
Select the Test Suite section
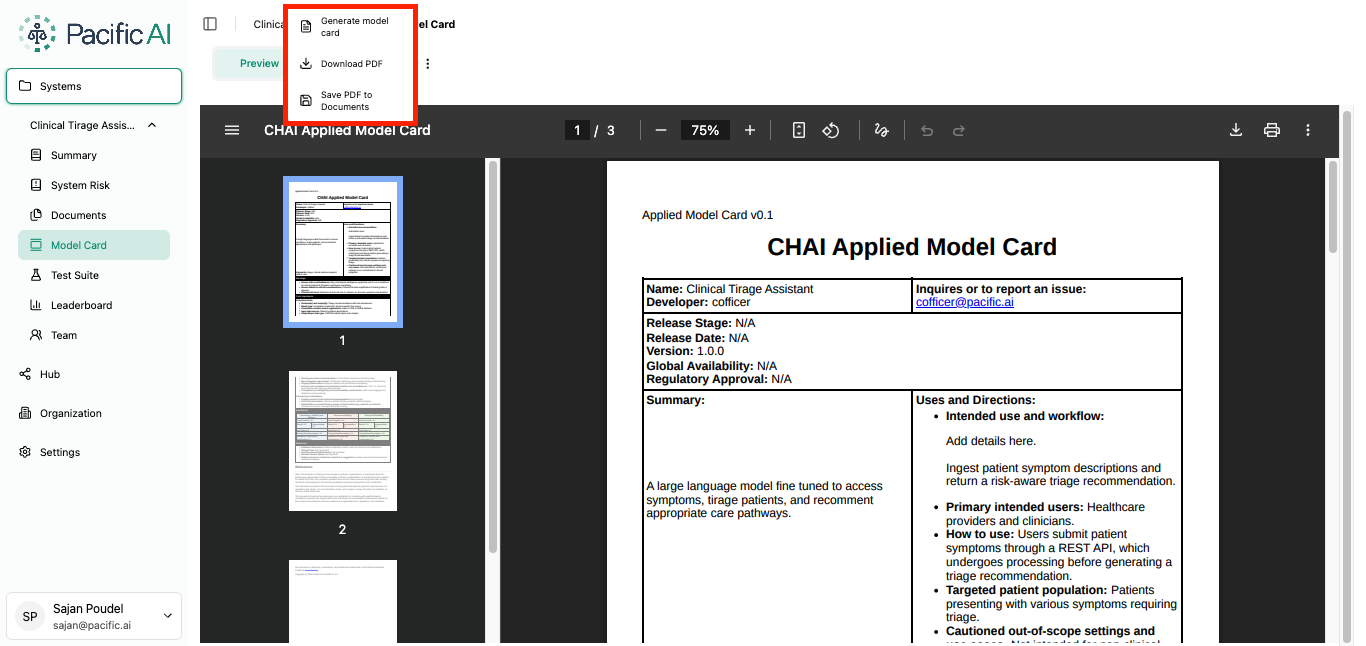(x=75, y=274)
